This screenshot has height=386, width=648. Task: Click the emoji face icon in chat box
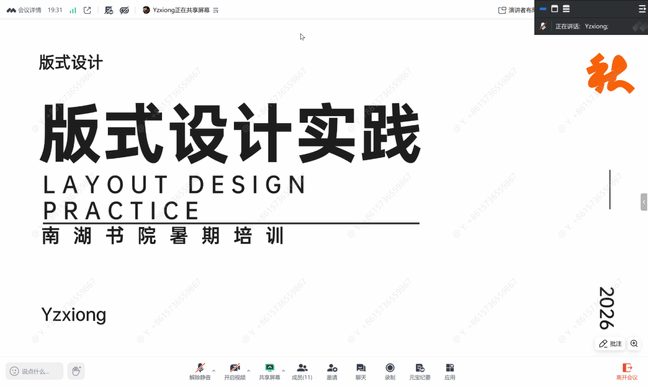pos(14,371)
